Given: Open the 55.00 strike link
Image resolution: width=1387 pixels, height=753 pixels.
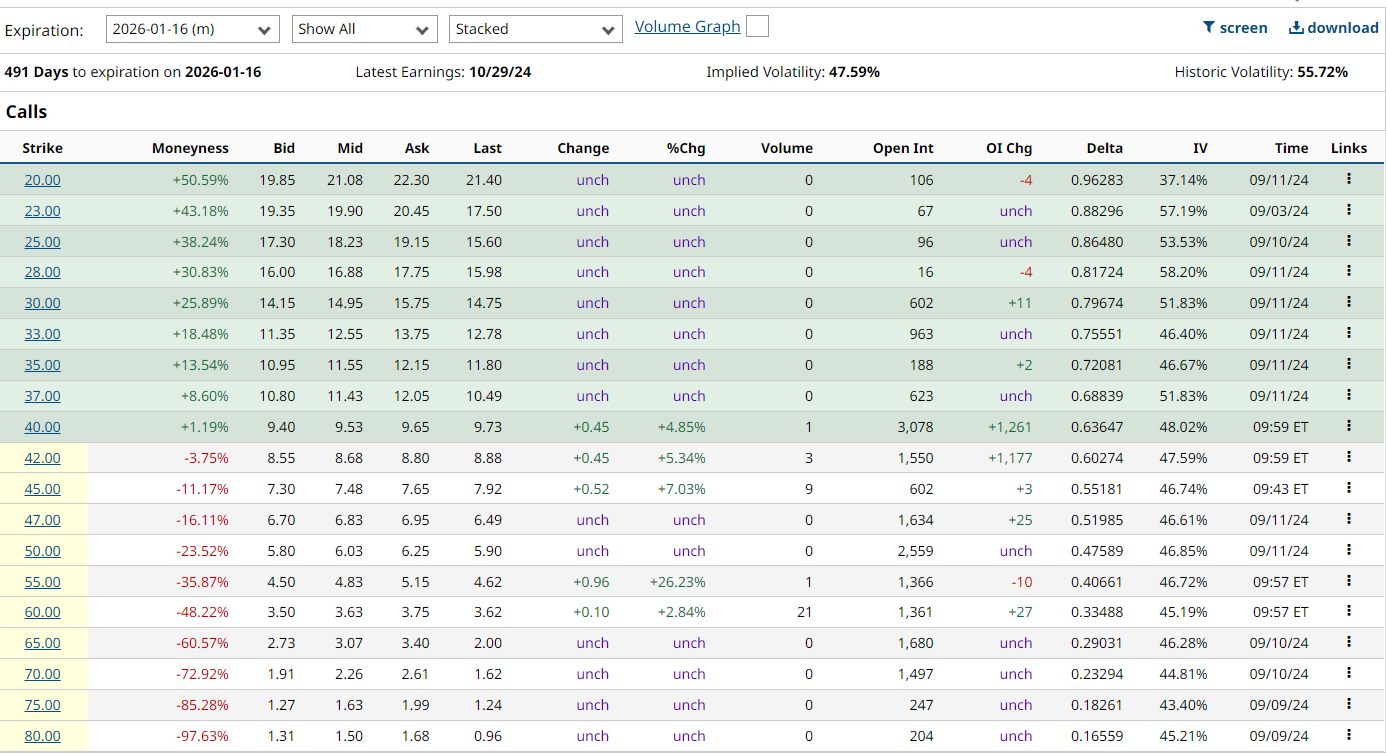Looking at the screenshot, I should [42, 582].
